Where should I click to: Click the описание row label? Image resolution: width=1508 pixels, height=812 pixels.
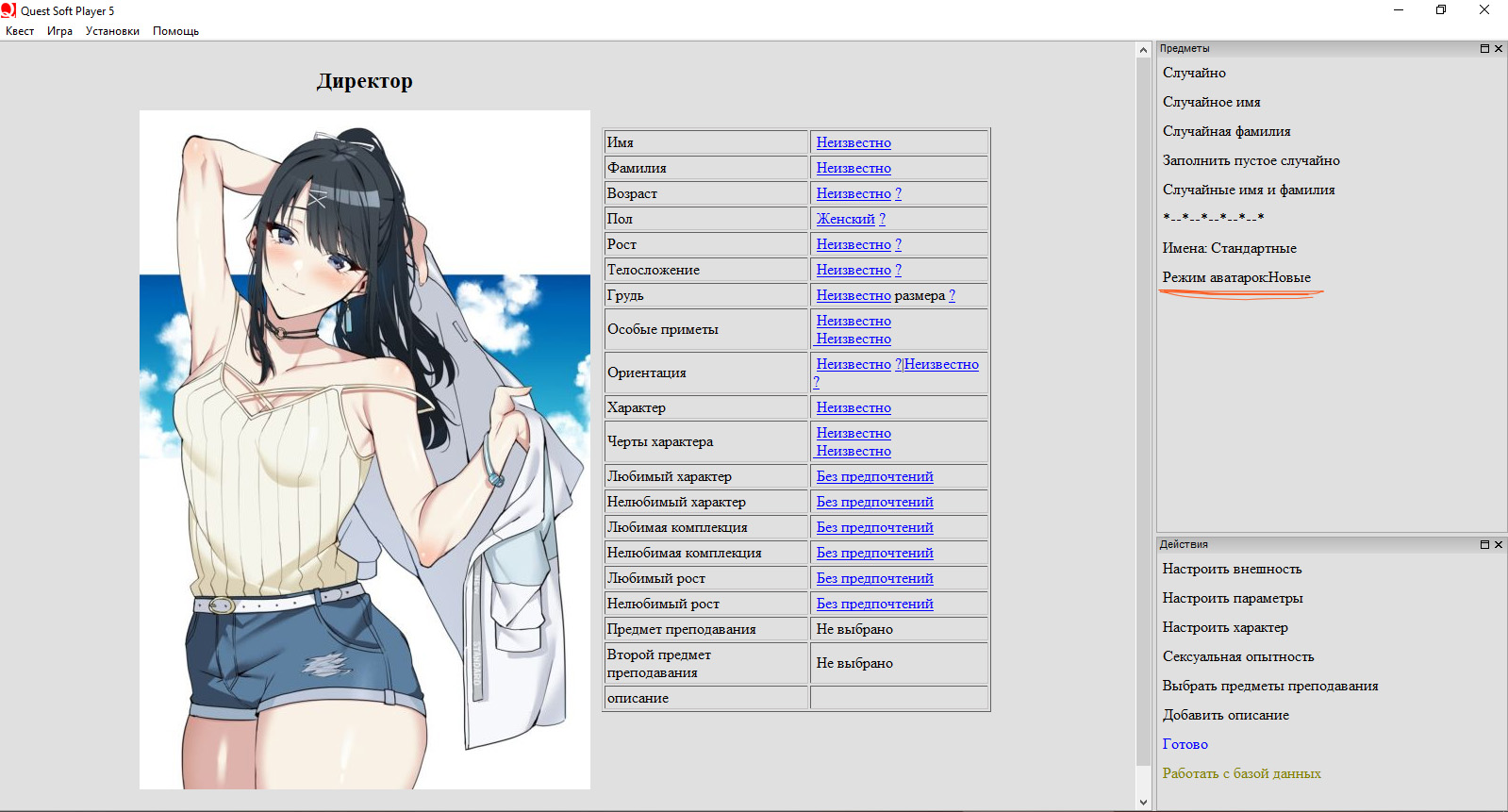click(x=638, y=698)
